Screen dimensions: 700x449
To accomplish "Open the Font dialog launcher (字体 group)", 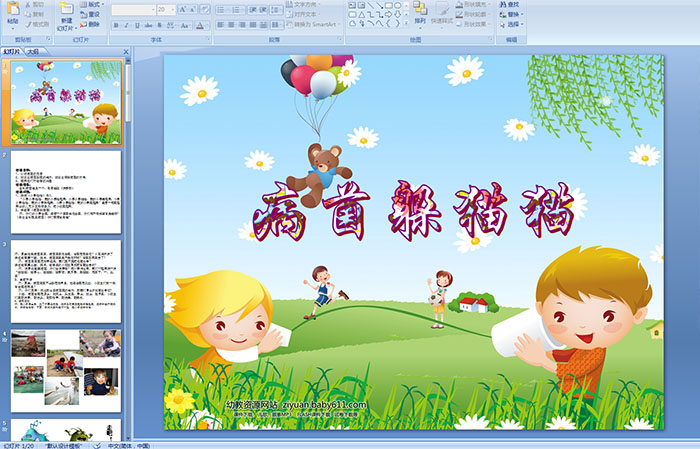I will click(208, 39).
